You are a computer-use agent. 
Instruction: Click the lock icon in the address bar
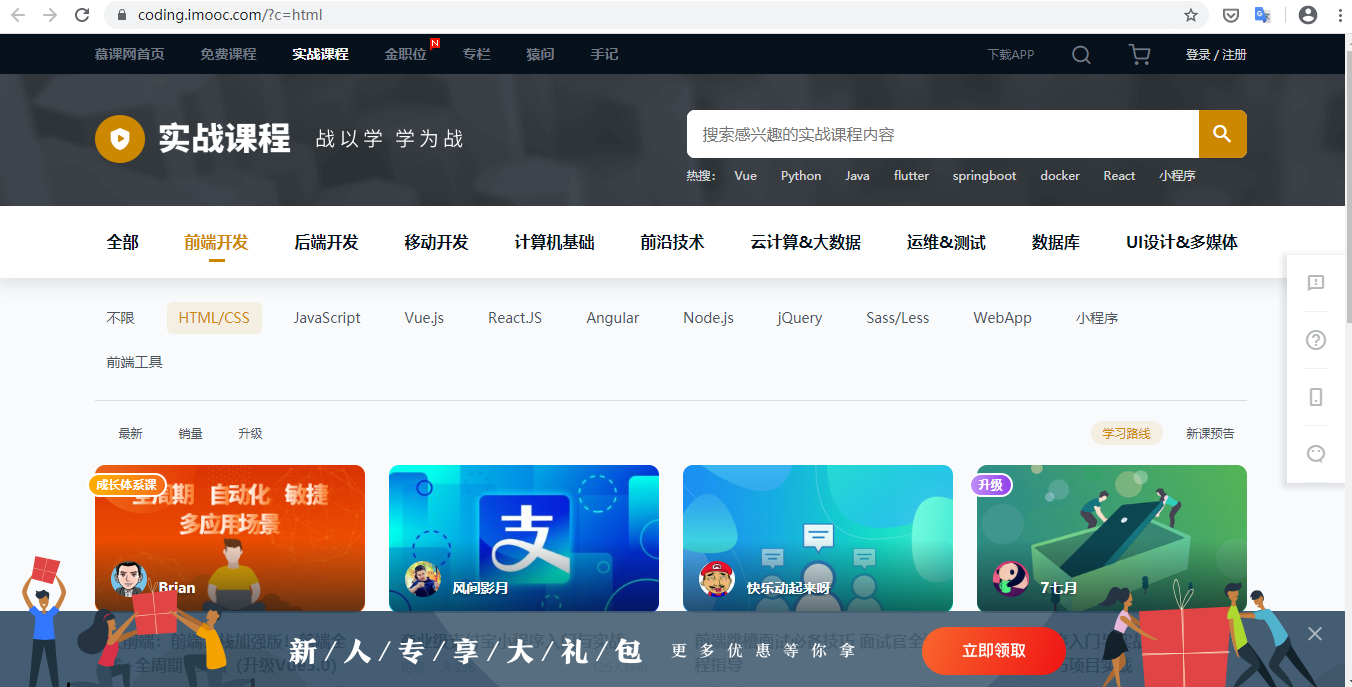[122, 15]
